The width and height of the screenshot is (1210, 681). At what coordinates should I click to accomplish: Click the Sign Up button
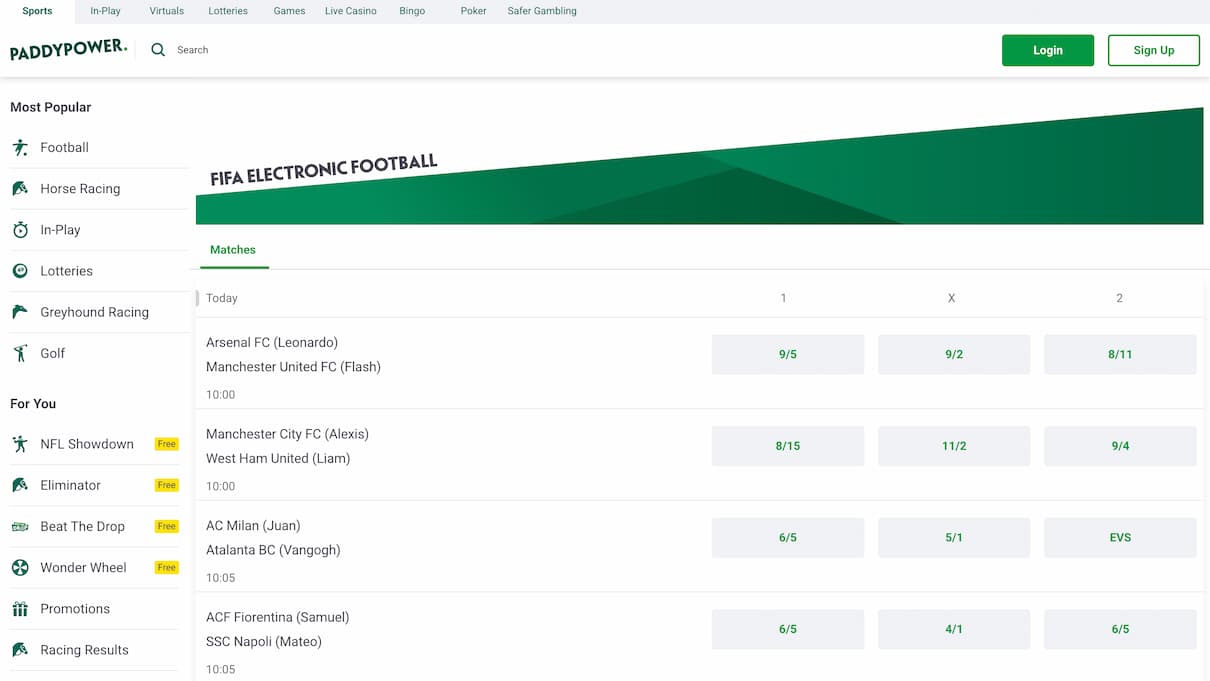(x=1153, y=51)
